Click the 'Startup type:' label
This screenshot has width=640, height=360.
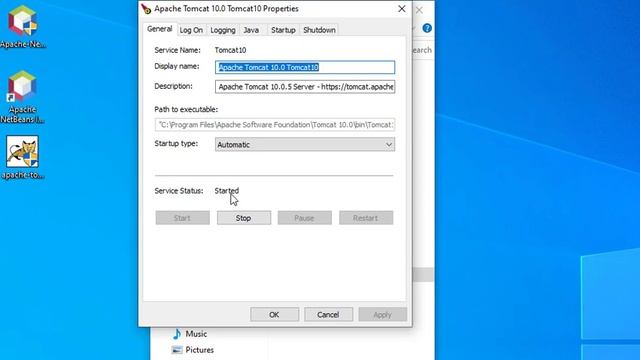point(176,144)
